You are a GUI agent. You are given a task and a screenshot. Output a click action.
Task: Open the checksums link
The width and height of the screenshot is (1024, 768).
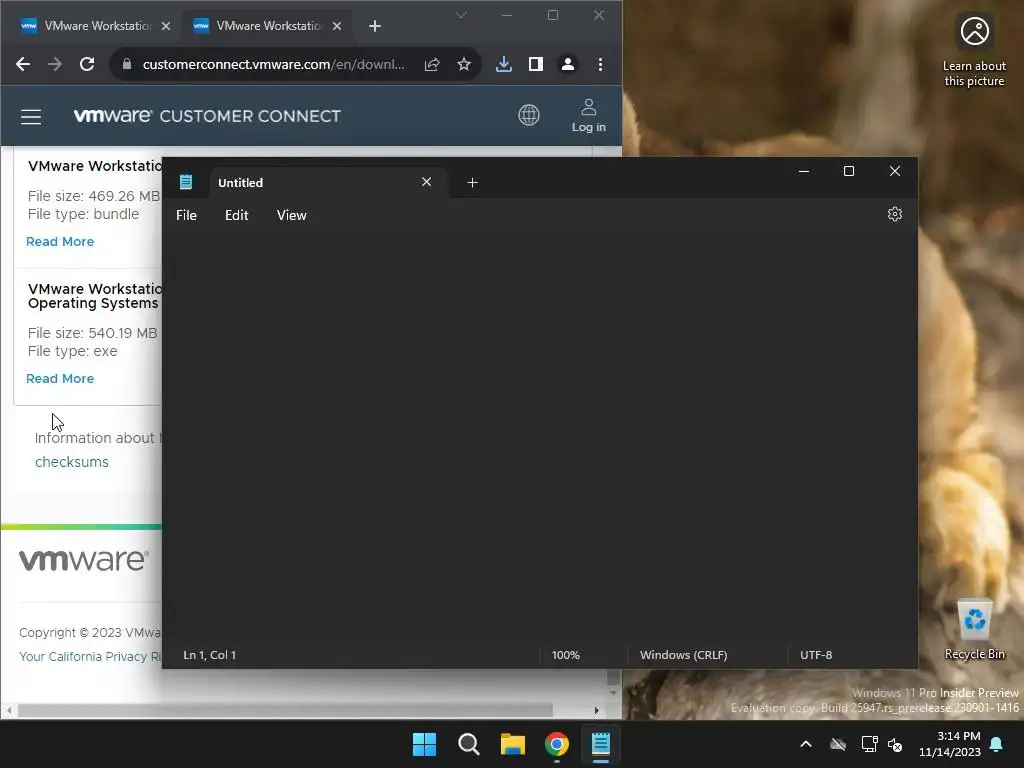coord(72,462)
